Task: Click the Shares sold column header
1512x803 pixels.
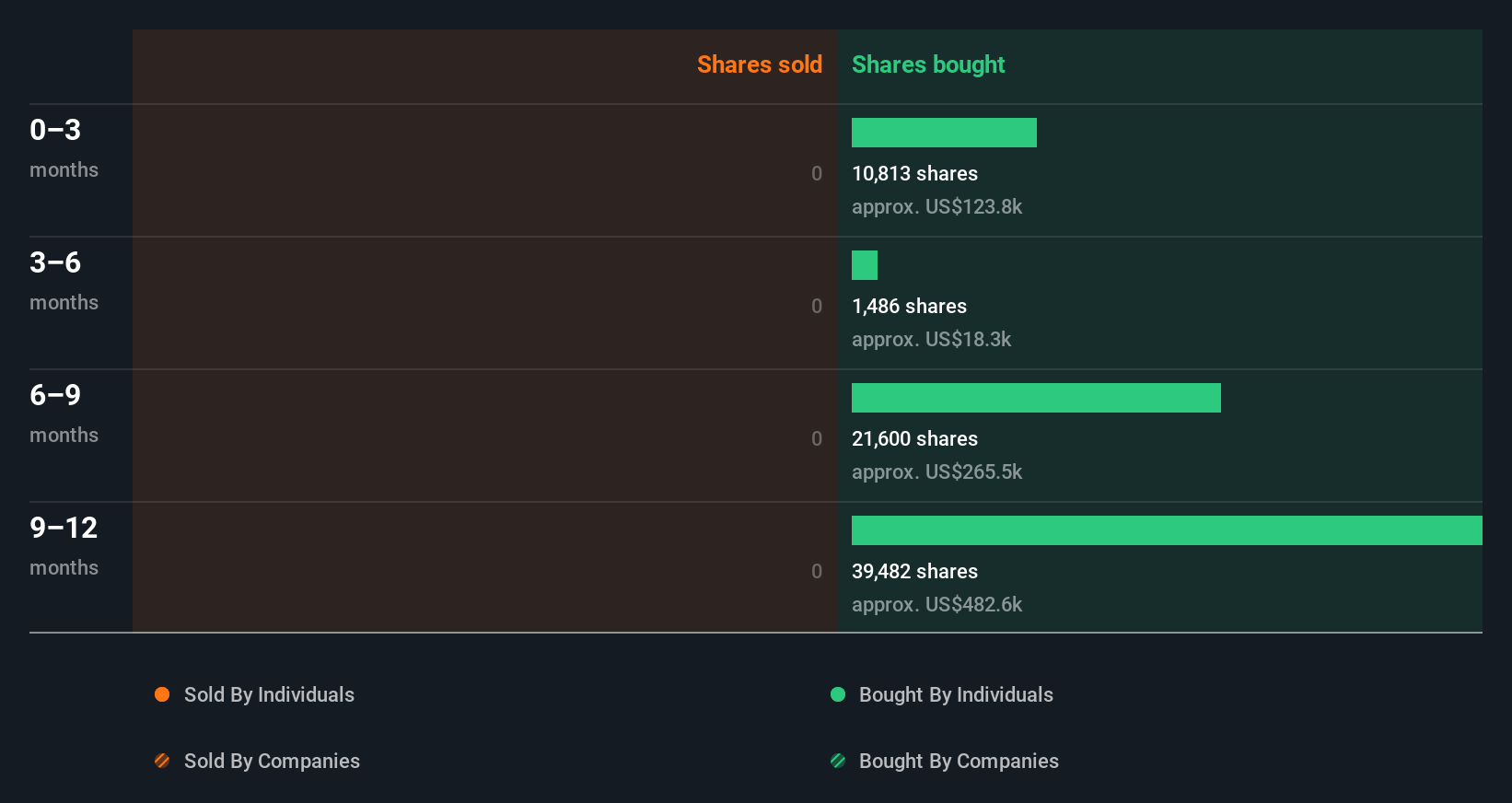Action: (x=760, y=64)
